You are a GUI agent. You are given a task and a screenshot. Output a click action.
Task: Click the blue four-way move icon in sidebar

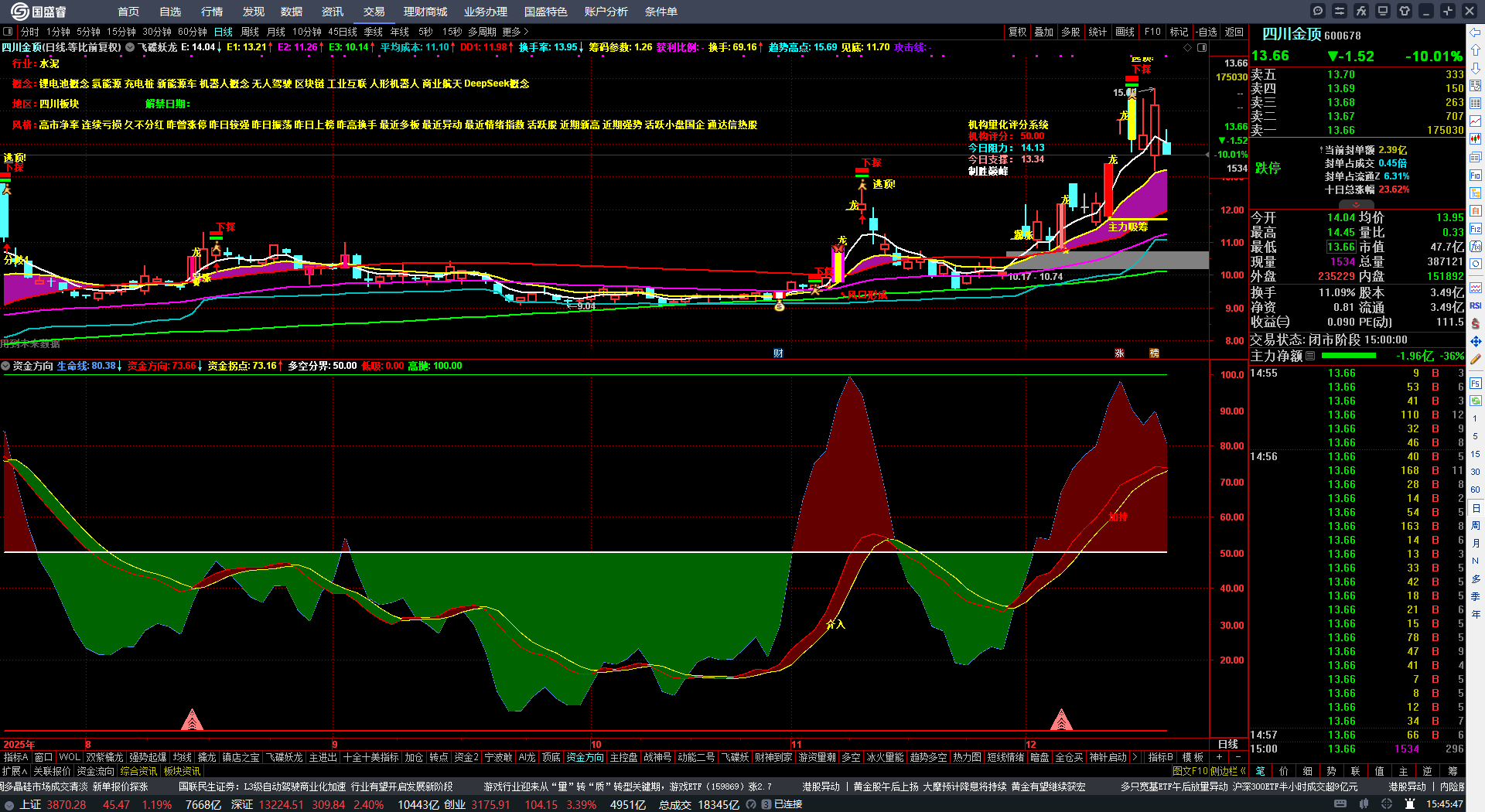[1476, 341]
